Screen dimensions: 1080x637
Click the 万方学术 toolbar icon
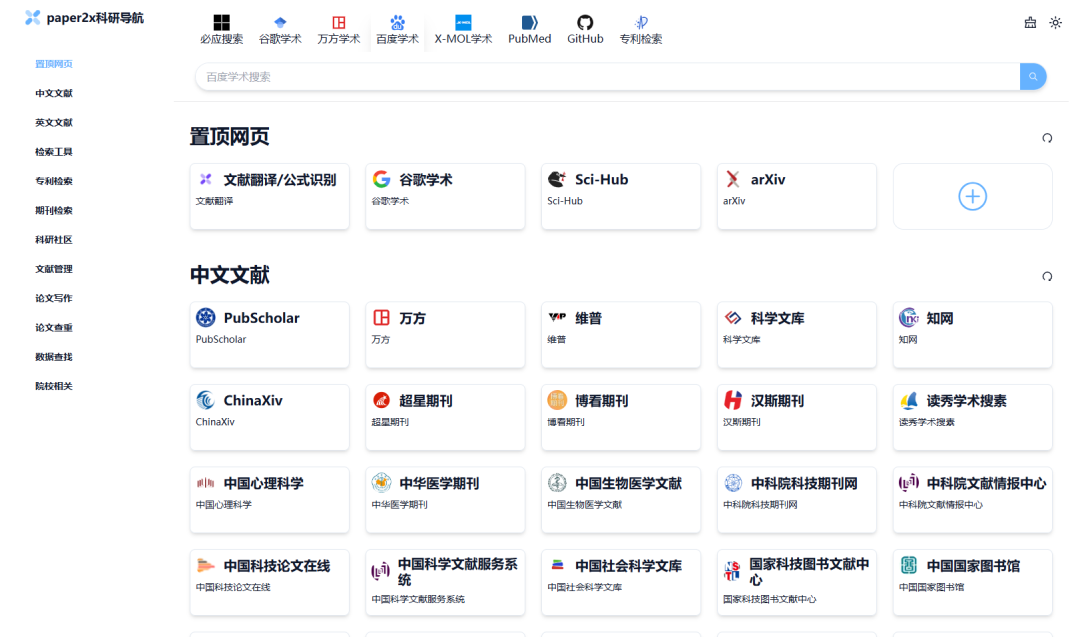click(x=339, y=28)
